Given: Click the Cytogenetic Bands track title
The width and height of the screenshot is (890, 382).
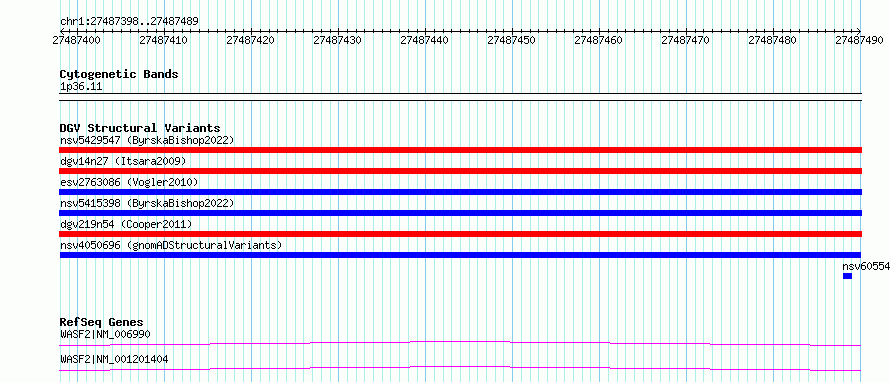Looking at the screenshot, I should coord(119,74).
